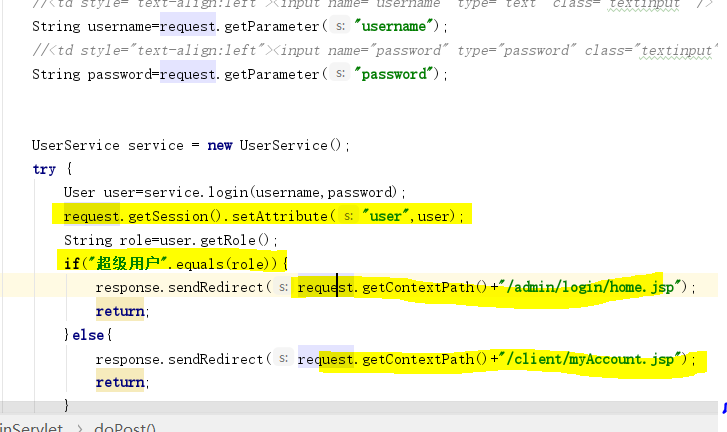Viewport: 727px width, 432px height.
Task: Click the horizontal scrollbar below the code
Action: click(x=359, y=407)
